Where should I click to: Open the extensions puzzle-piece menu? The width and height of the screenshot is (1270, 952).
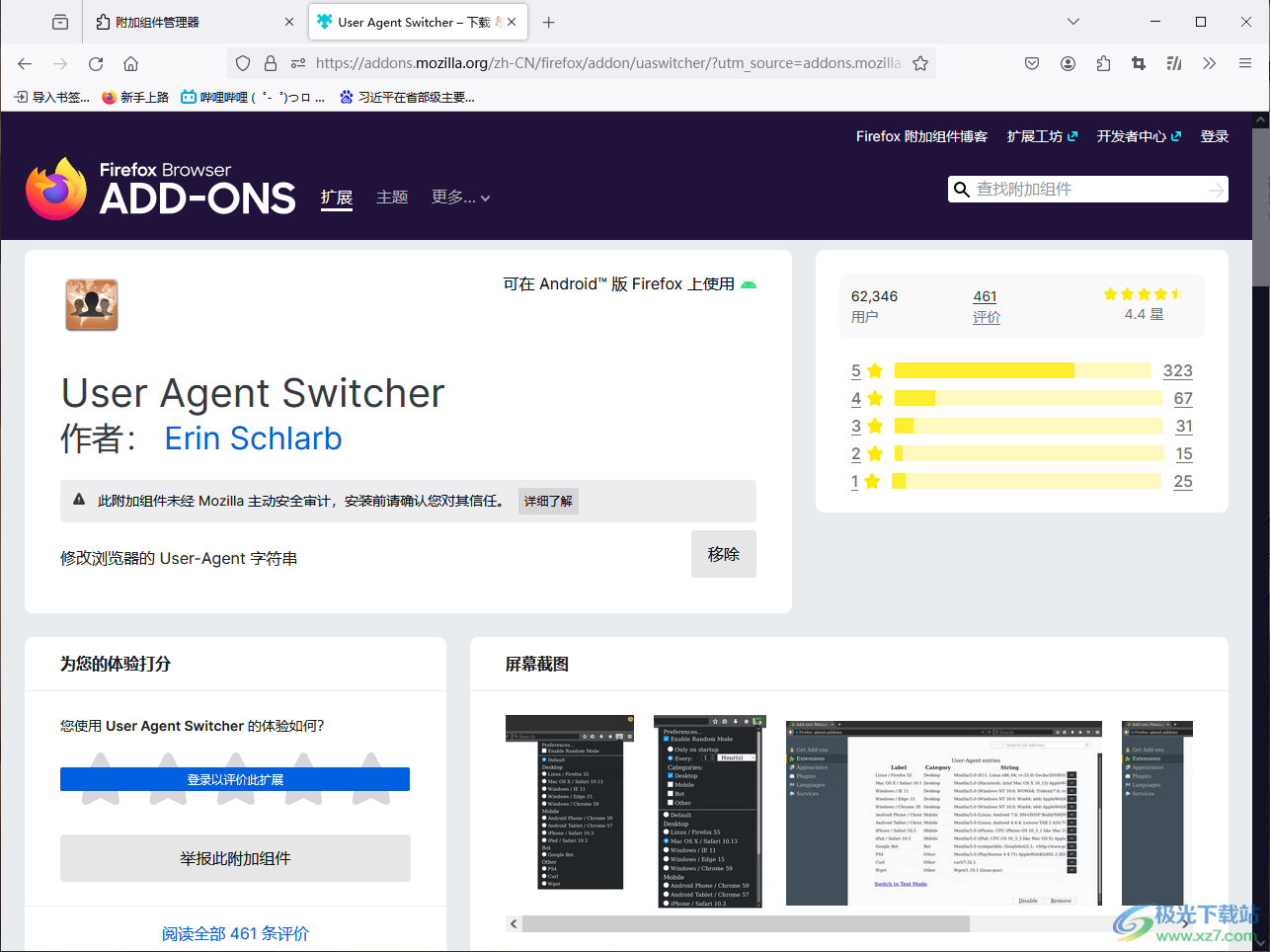(1103, 63)
